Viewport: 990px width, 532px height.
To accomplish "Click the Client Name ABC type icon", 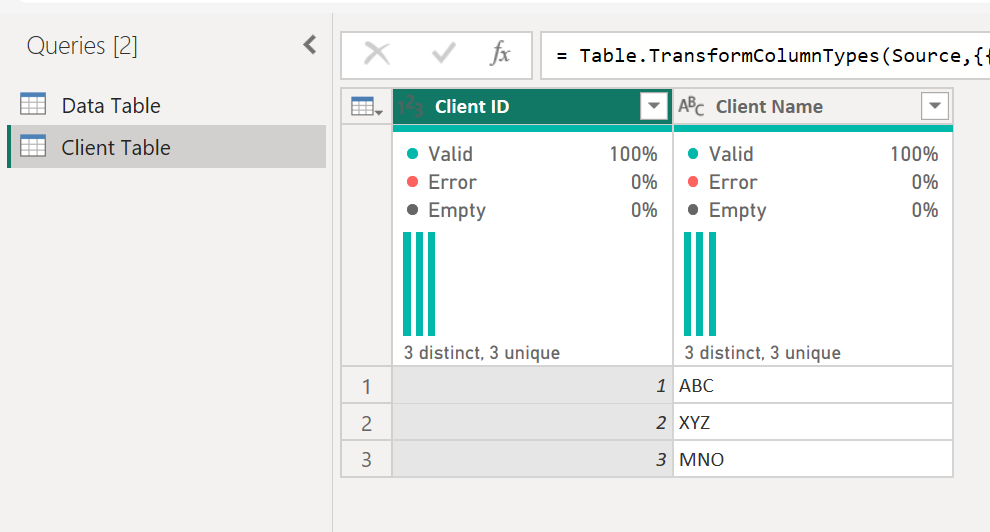I will 691,106.
